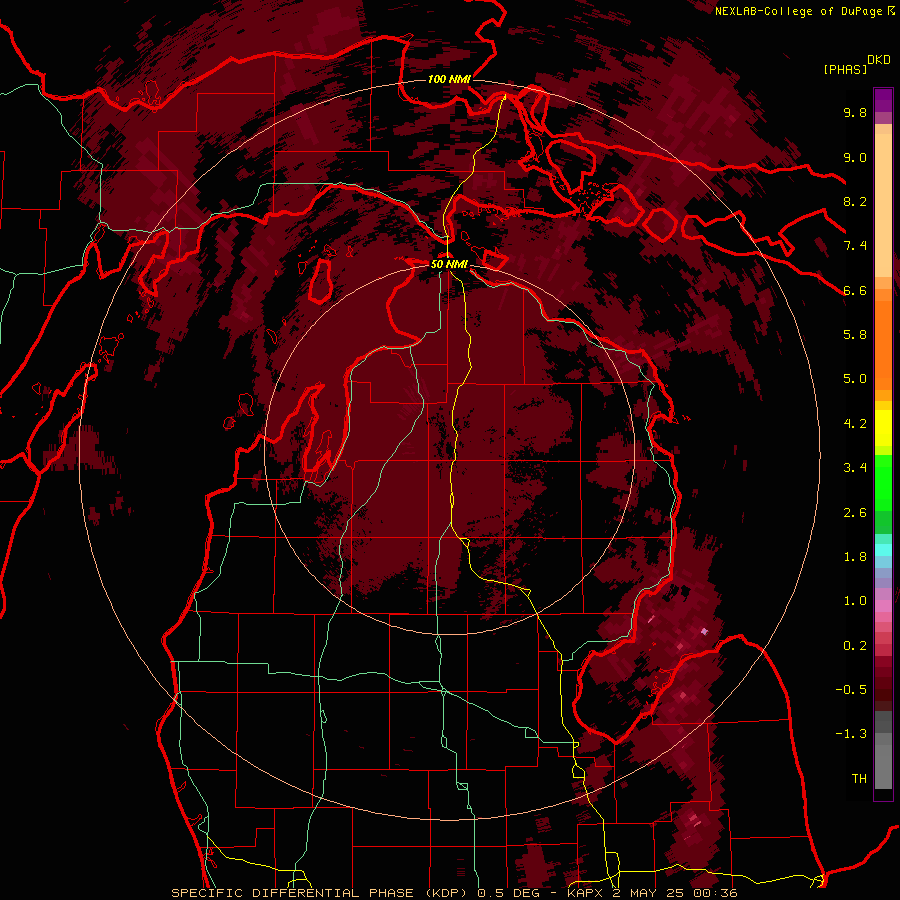Pick the bright green segment of the color bar

[x=883, y=482]
